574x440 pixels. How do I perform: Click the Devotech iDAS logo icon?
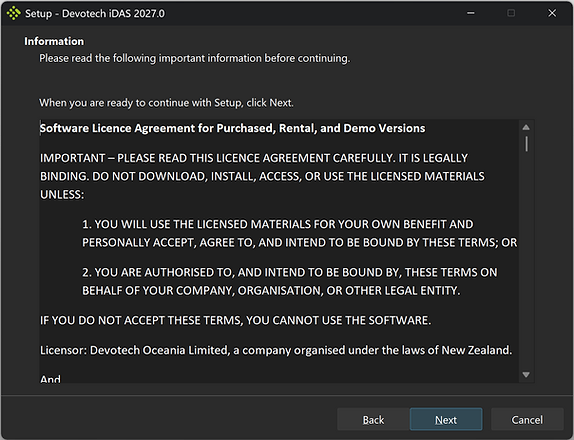point(14,14)
